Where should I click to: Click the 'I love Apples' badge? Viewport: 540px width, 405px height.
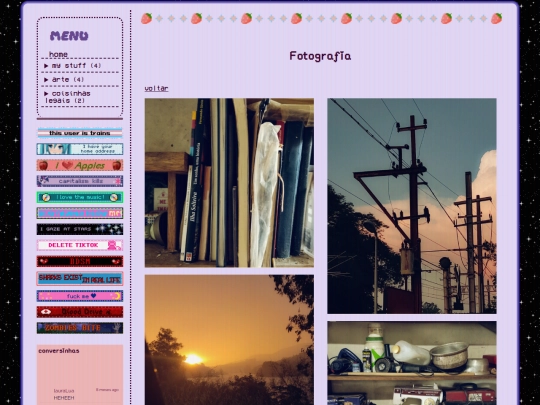pos(80,165)
